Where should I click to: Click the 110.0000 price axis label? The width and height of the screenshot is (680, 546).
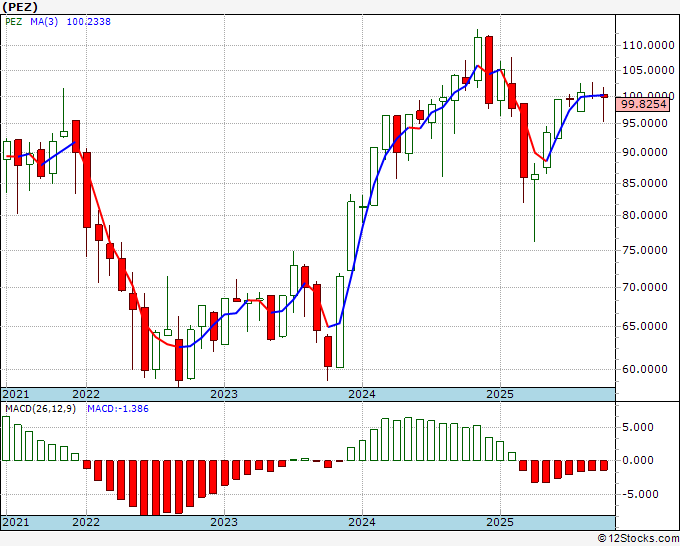pyautogui.click(x=648, y=45)
